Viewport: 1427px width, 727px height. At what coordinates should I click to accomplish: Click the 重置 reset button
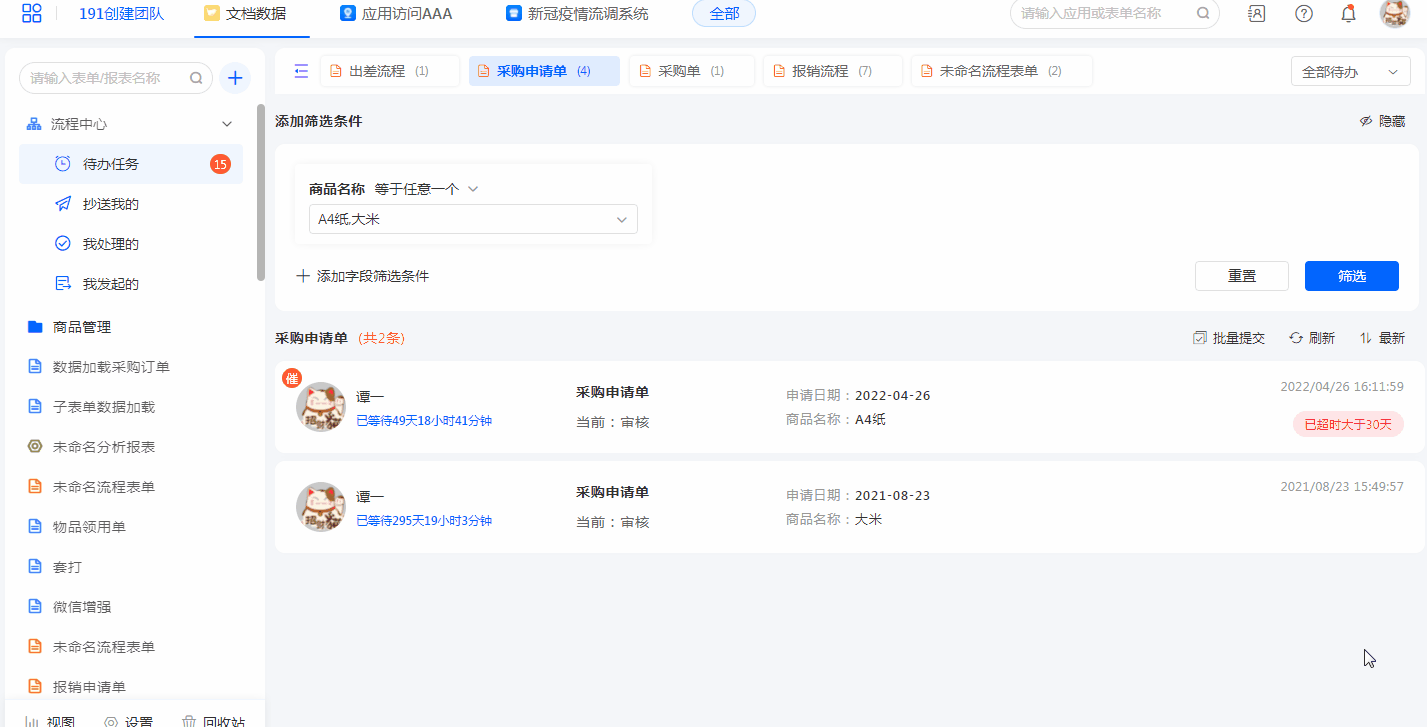[1241, 276]
